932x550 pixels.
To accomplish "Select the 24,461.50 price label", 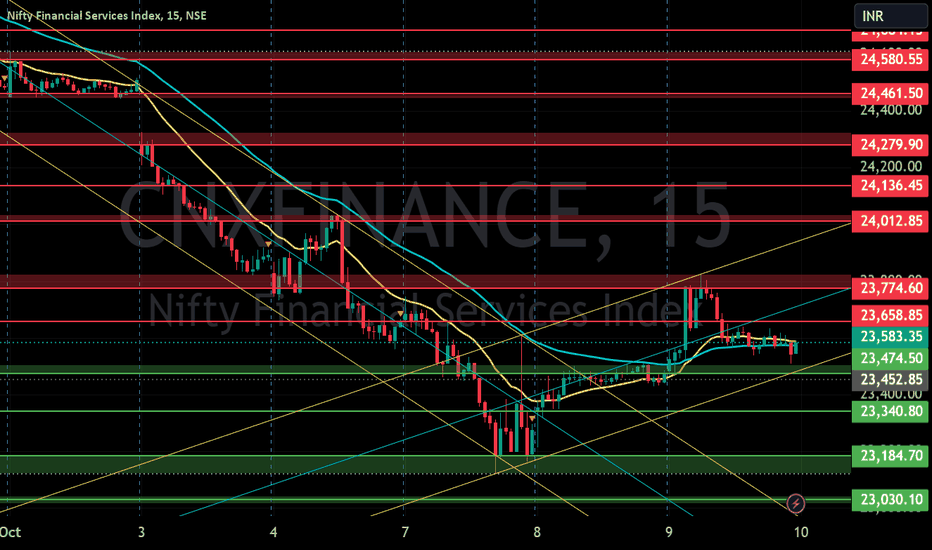I will (890, 93).
